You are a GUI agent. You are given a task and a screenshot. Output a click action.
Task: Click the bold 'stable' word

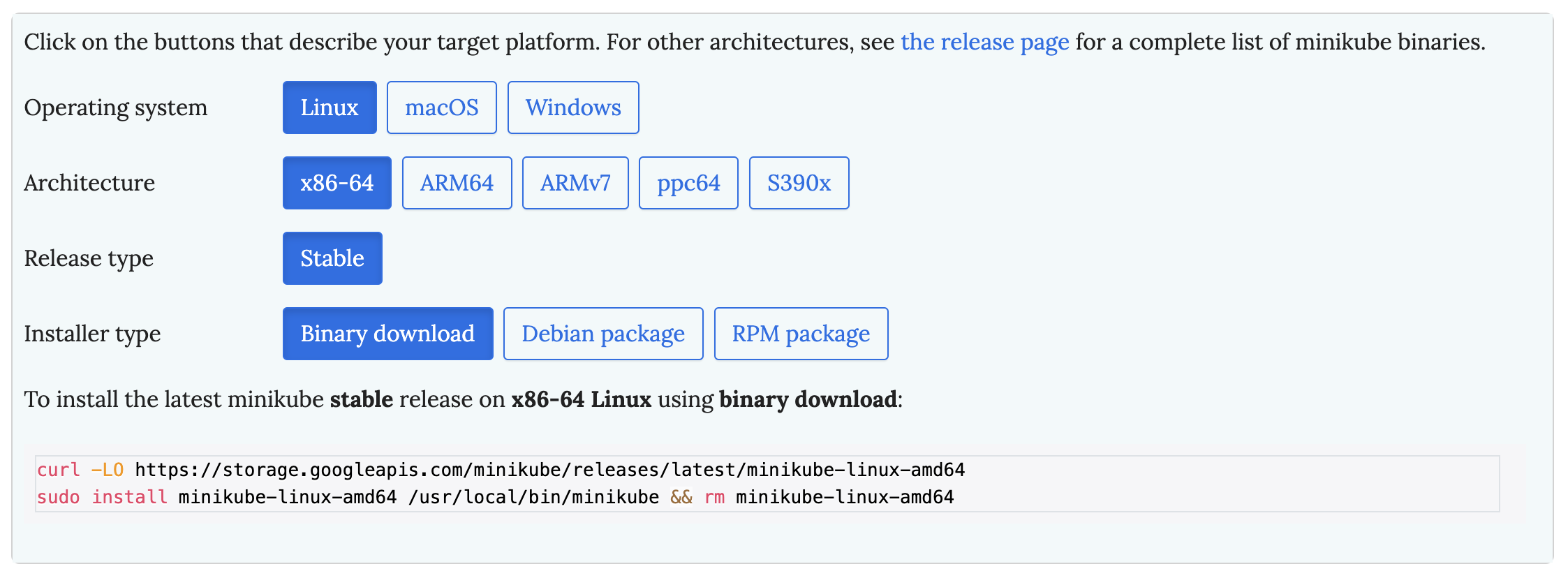(x=362, y=399)
